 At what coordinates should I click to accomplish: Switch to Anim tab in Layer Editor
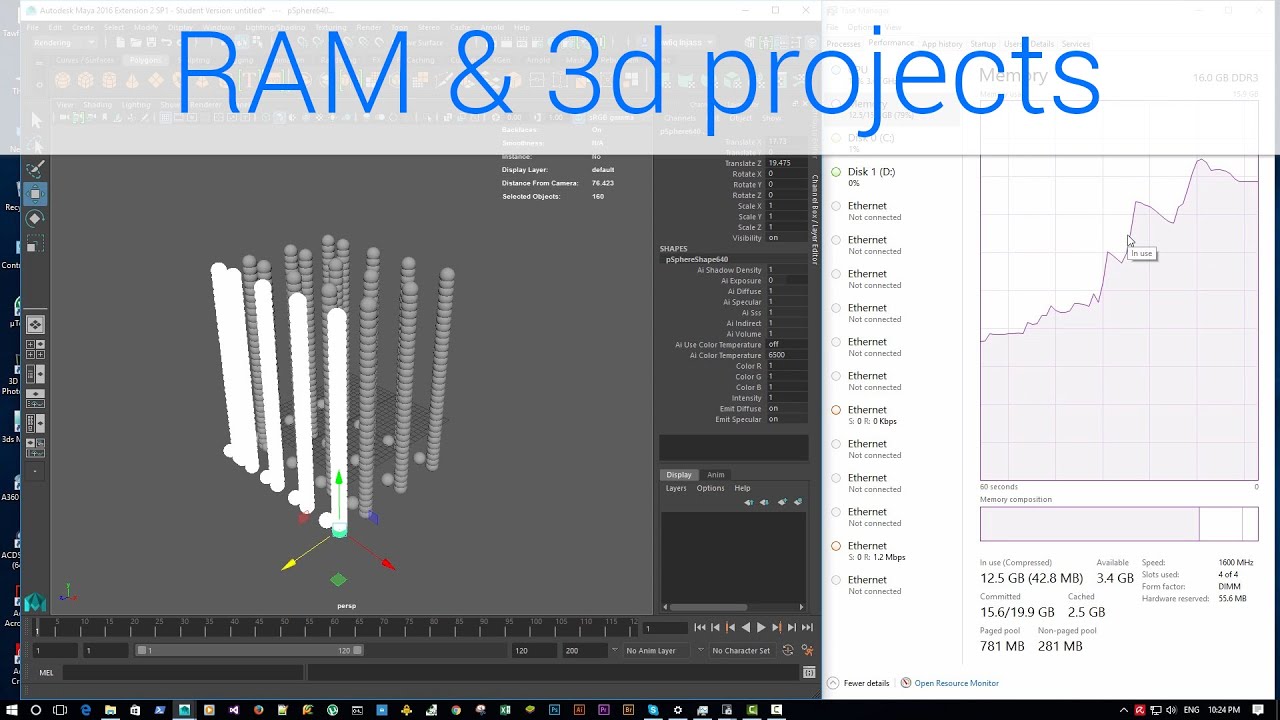tap(716, 475)
